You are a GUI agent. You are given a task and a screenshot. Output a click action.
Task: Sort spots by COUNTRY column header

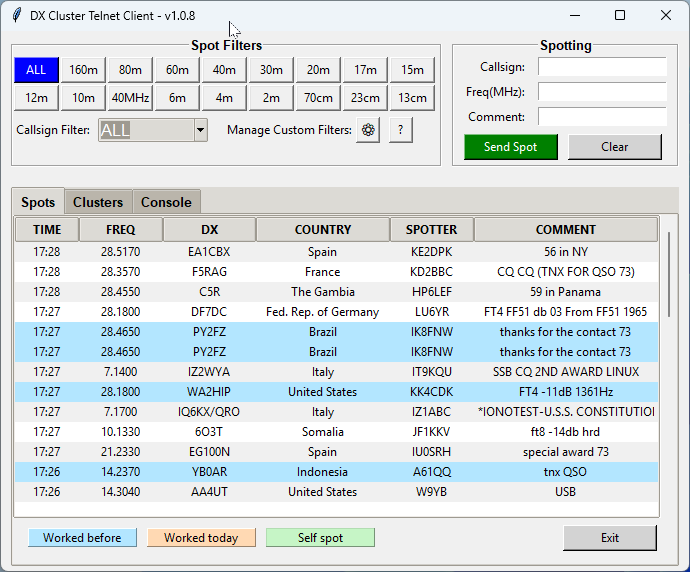[322, 229]
